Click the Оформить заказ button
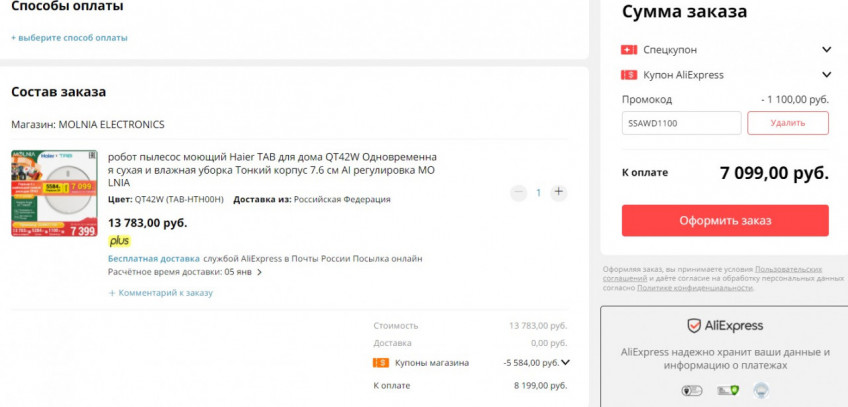The height and width of the screenshot is (407, 848). pyautogui.click(x=724, y=220)
